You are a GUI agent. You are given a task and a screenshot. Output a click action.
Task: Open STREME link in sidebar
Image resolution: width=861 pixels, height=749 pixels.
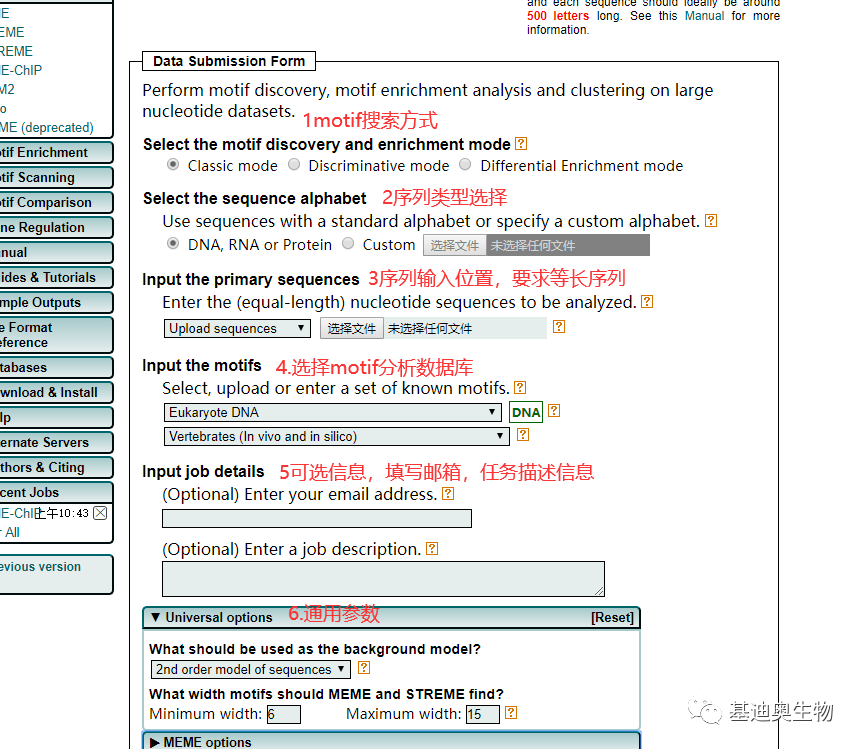point(16,51)
